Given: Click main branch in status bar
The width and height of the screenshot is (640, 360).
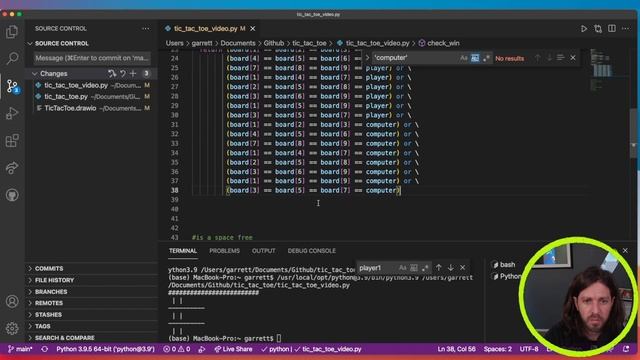Looking at the screenshot, I should (20, 349).
